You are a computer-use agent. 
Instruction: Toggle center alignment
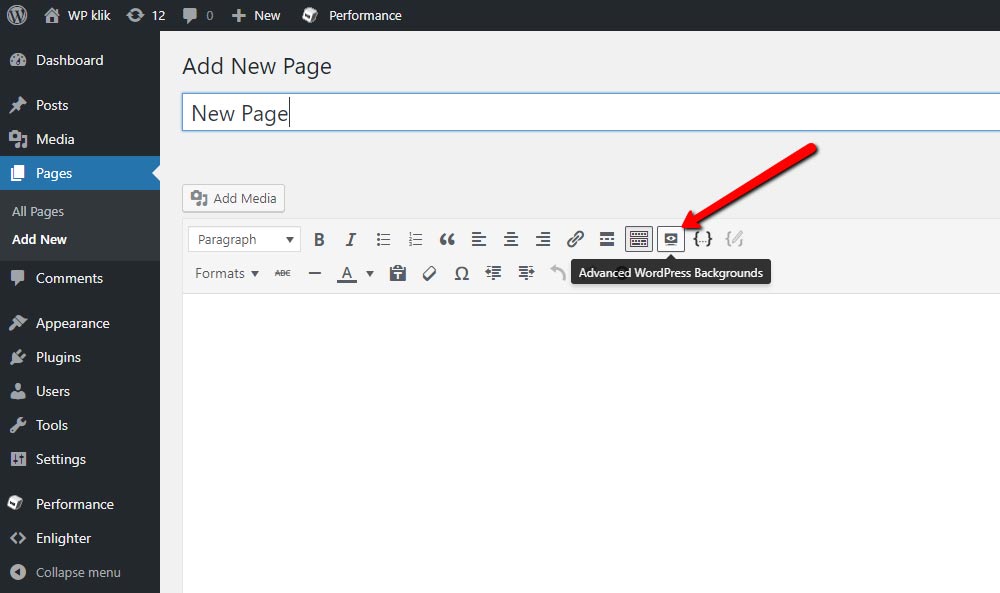[x=511, y=240]
